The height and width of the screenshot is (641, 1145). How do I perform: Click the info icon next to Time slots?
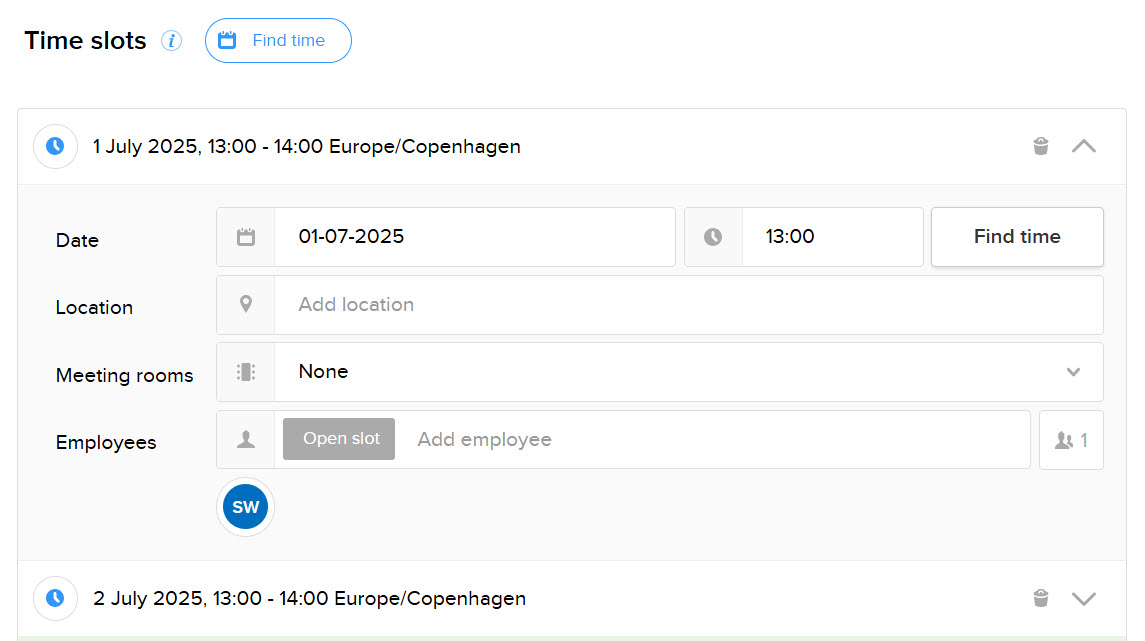172,41
